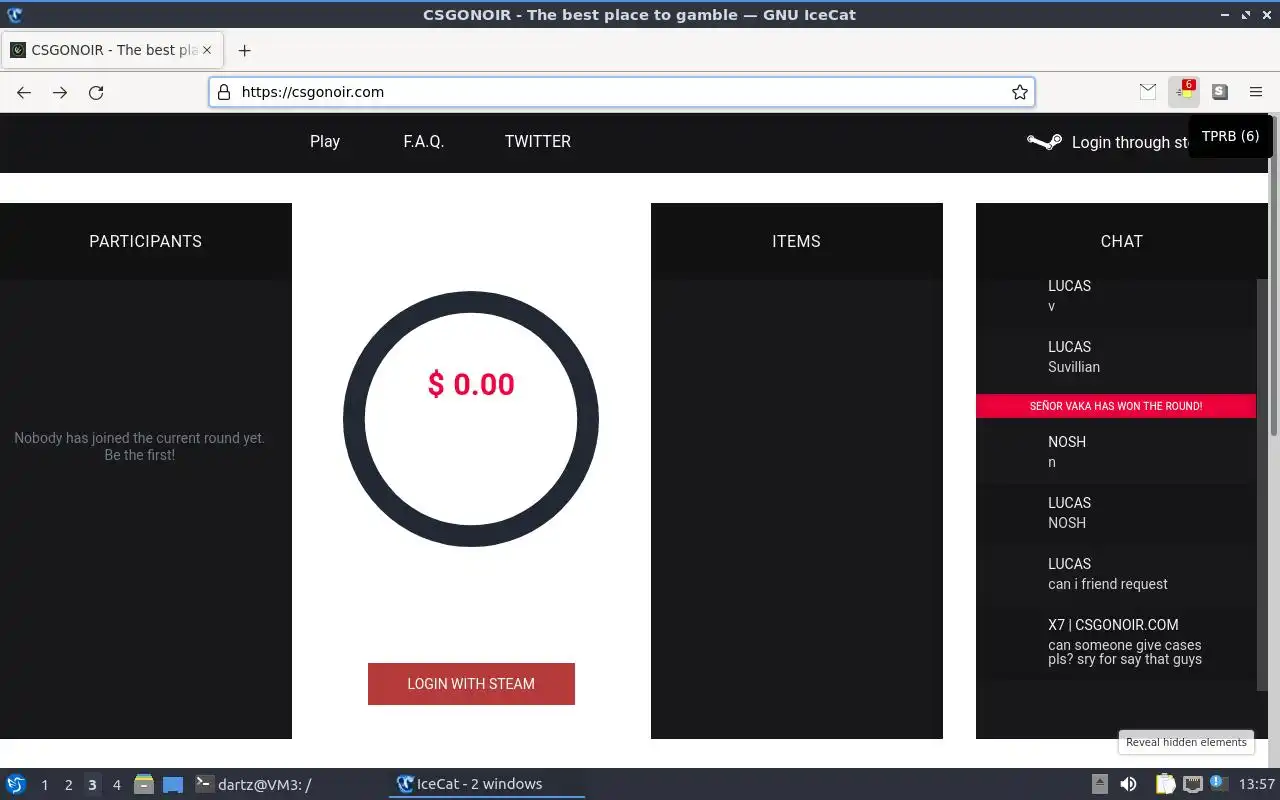Switch to virtual desktop 3
This screenshot has width=1280, height=800.
(x=92, y=784)
